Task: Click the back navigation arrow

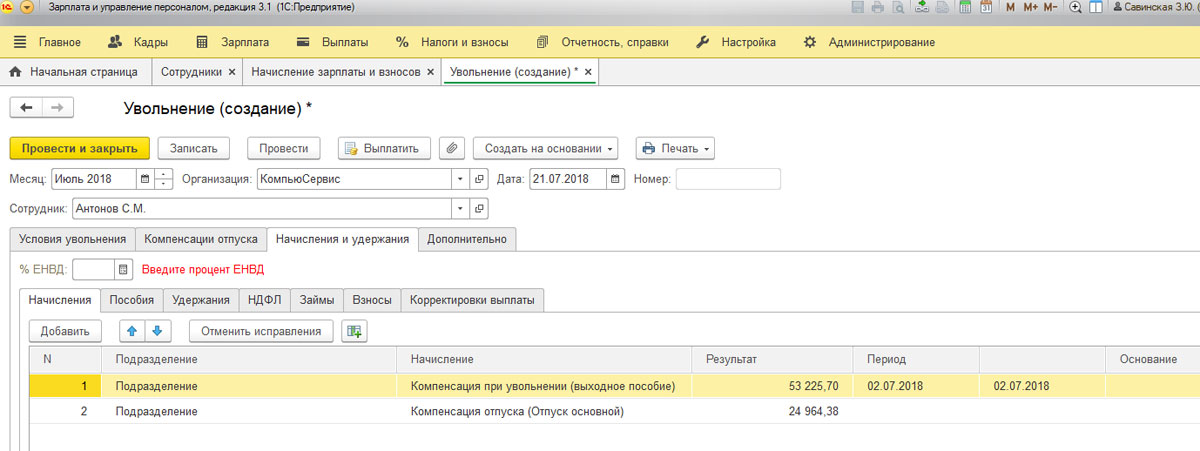Action: coord(27,108)
